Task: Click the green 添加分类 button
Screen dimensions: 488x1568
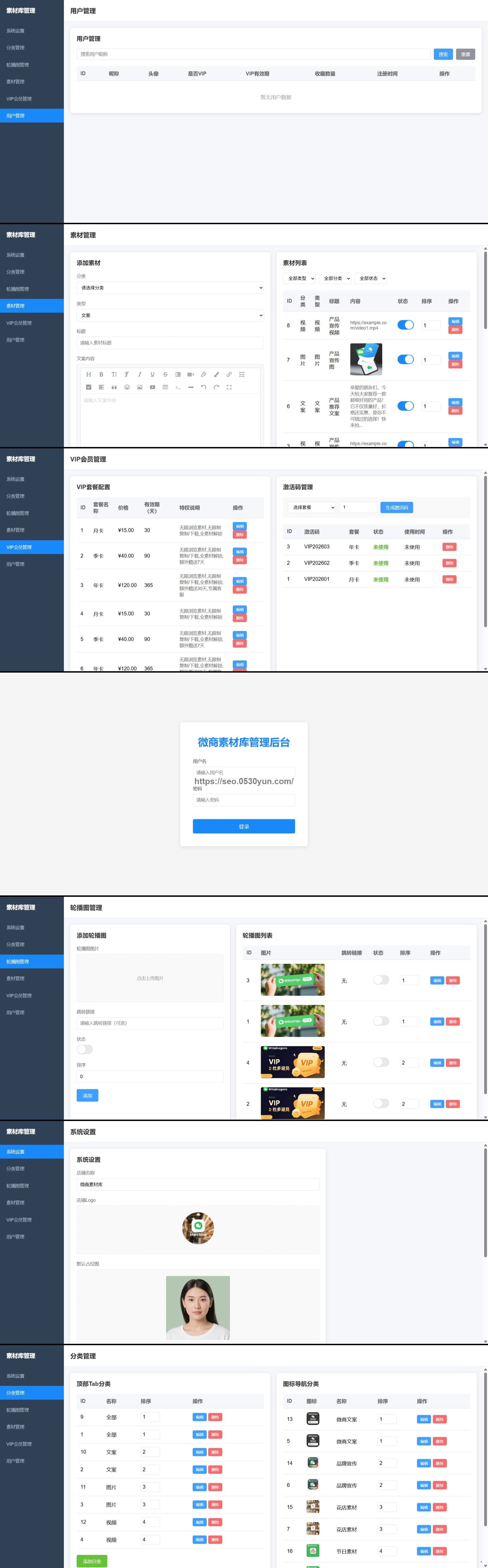Action: click(92, 1561)
